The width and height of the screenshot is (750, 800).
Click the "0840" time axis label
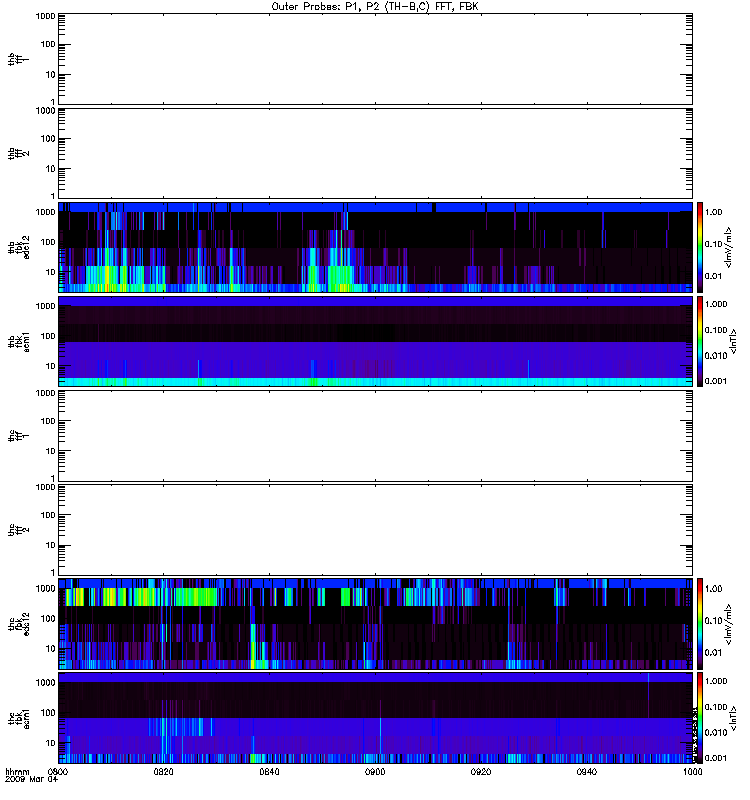pos(269,772)
